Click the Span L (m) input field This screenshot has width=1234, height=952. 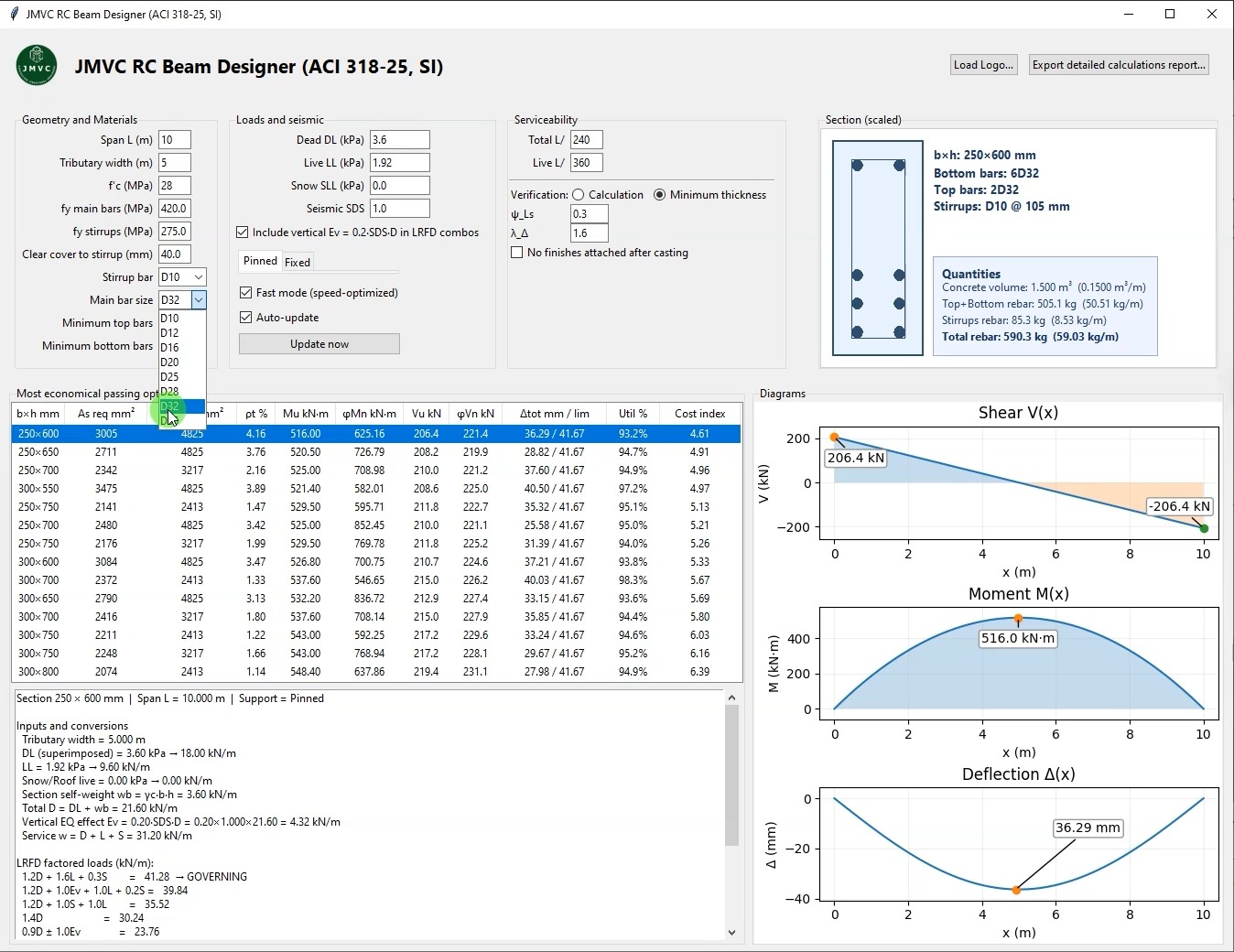click(x=175, y=140)
